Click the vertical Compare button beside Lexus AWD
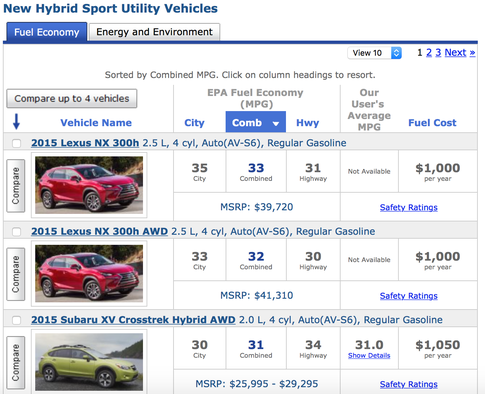The width and height of the screenshot is (485, 394). (16, 274)
